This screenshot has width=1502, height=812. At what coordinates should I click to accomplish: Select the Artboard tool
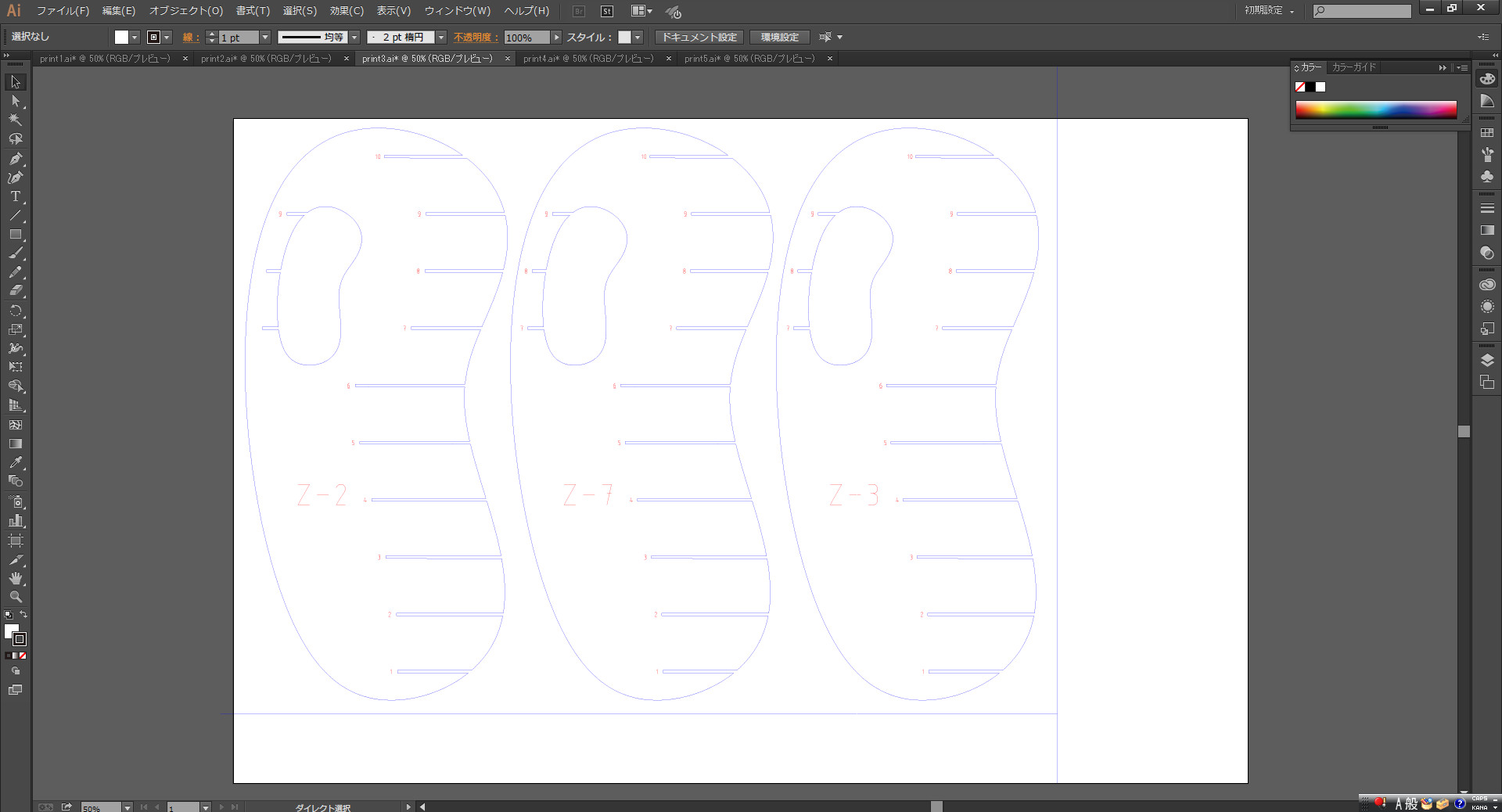pos(16,540)
